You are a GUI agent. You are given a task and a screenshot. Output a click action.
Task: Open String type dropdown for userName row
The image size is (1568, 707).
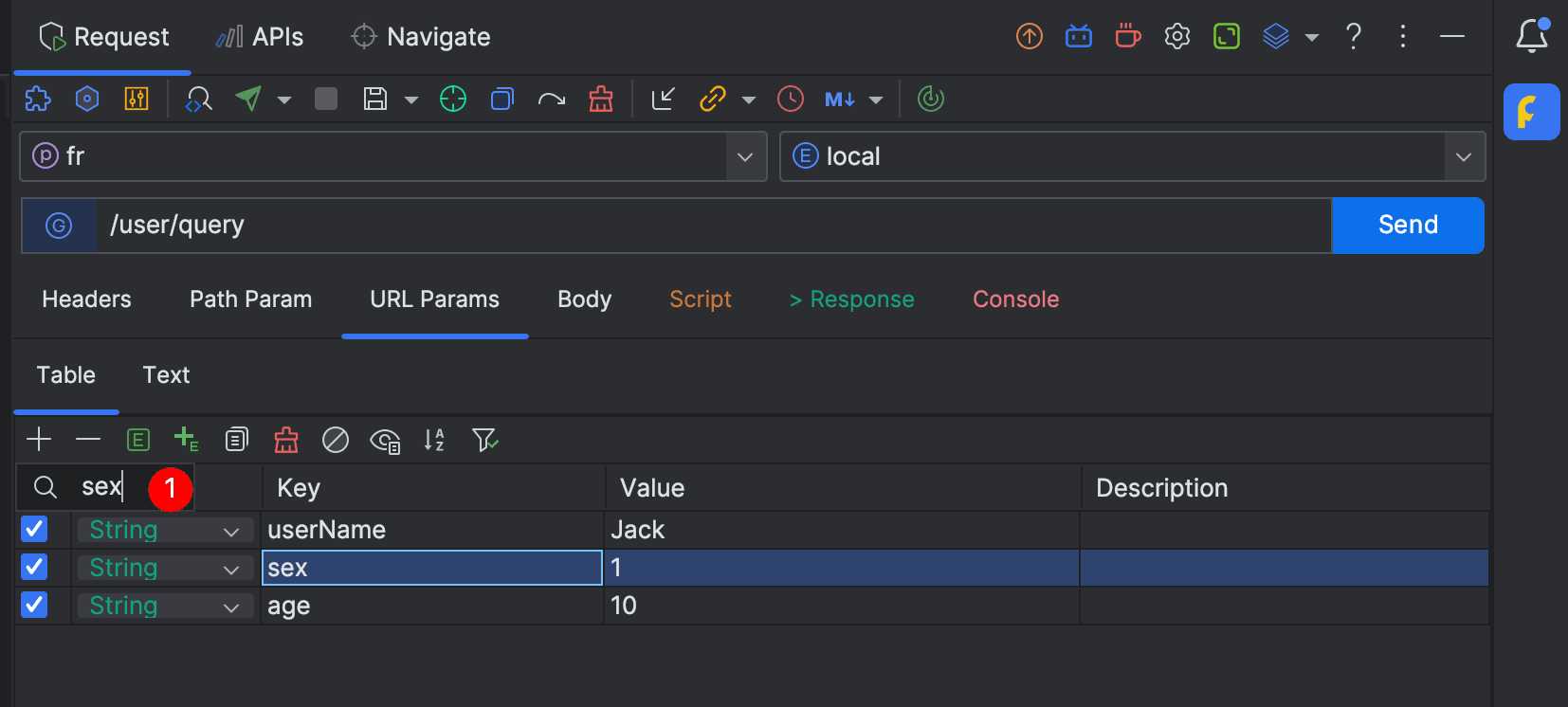pos(230,531)
